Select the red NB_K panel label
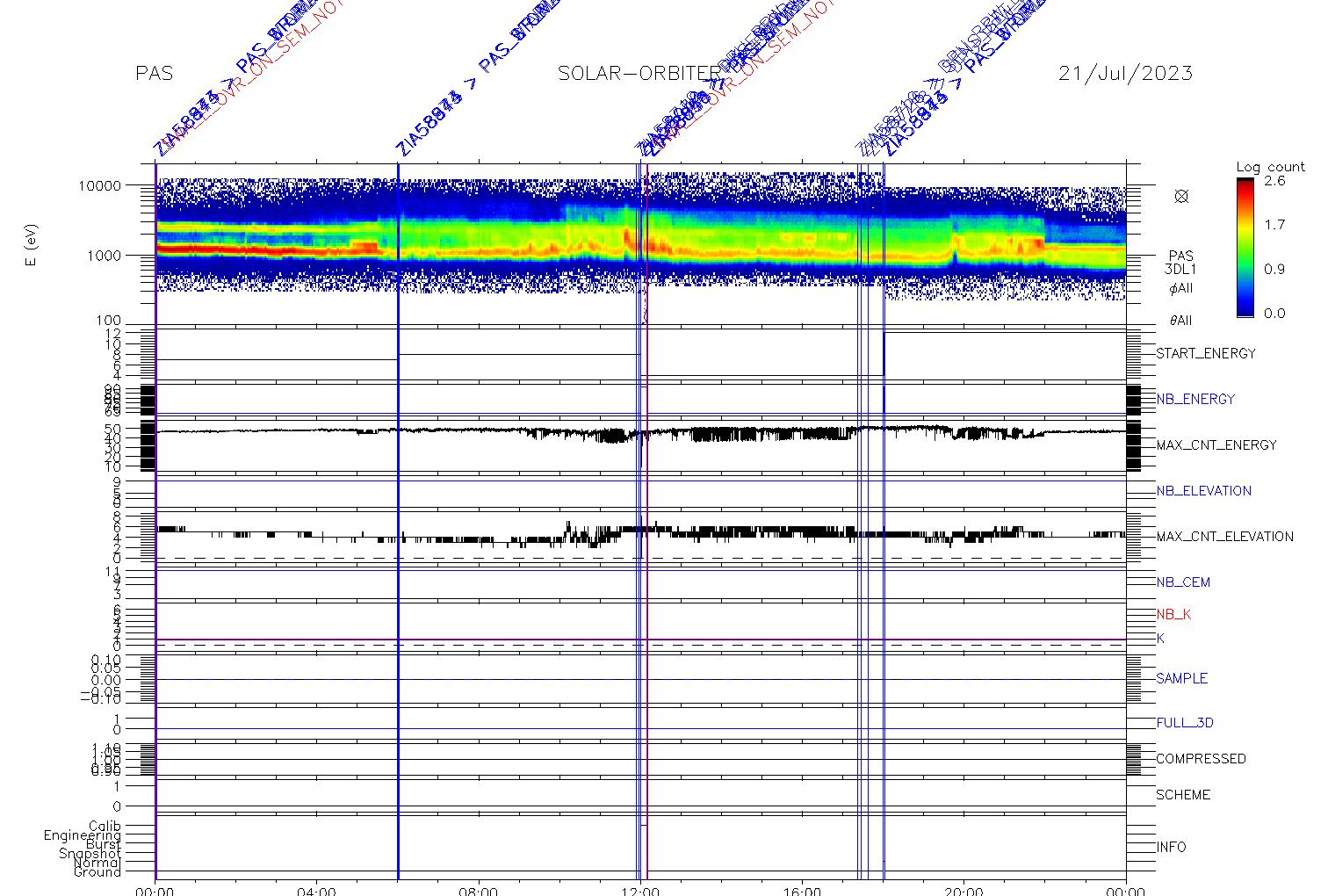Viewport: 1328px width, 896px height. (1173, 615)
